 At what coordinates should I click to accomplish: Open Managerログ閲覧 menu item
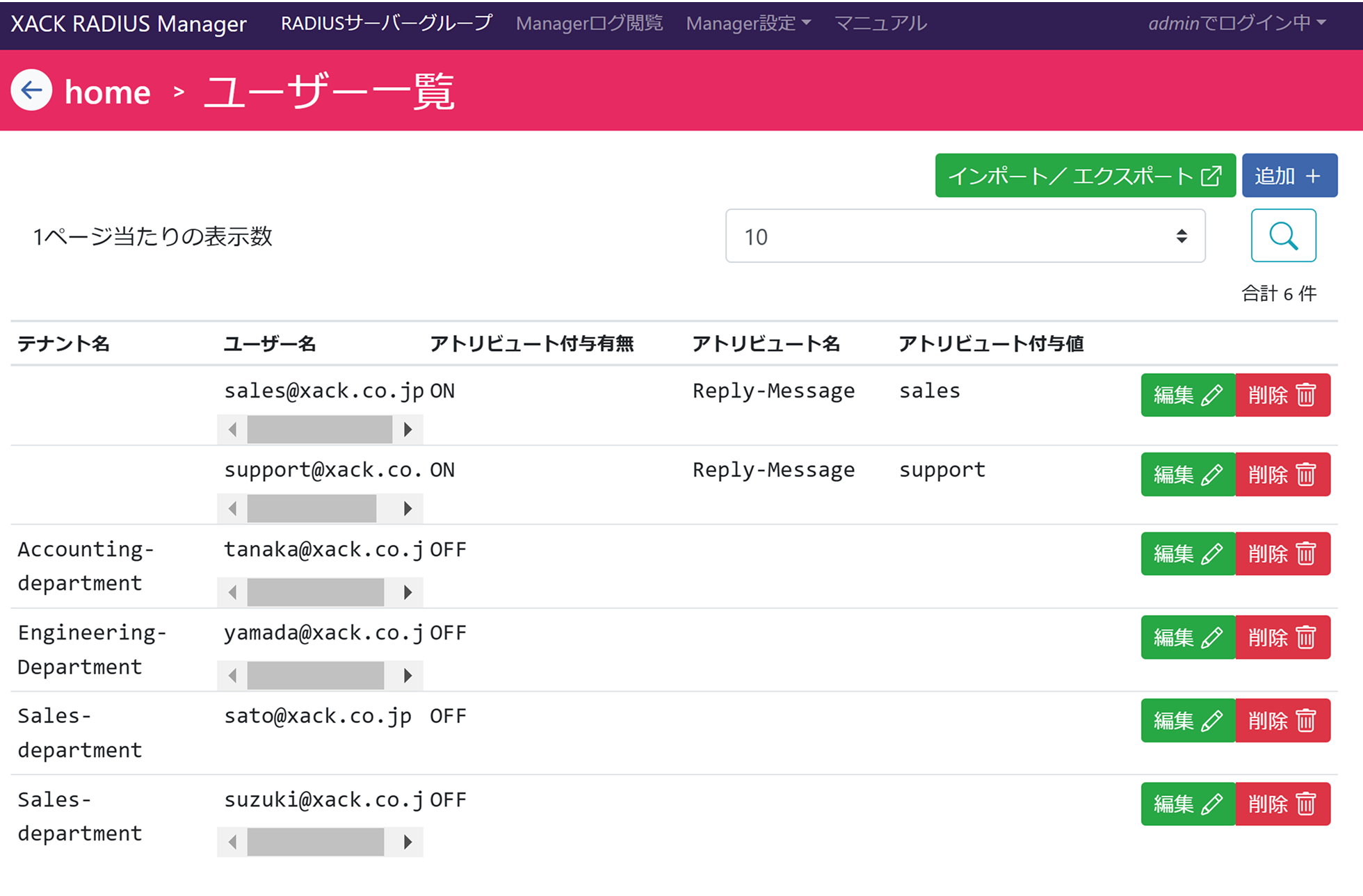tap(589, 24)
